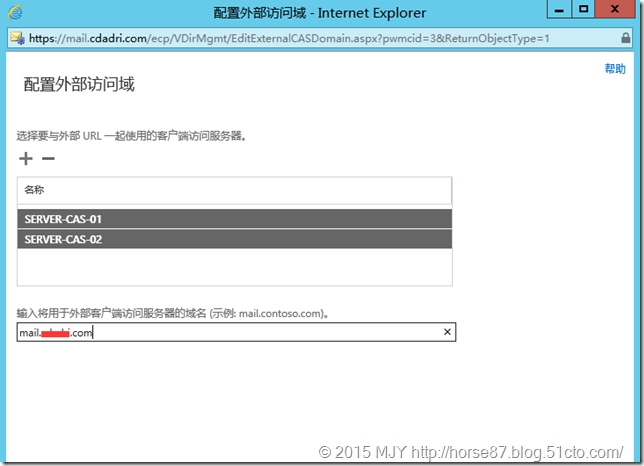Click the window title bar text

(320, 12)
